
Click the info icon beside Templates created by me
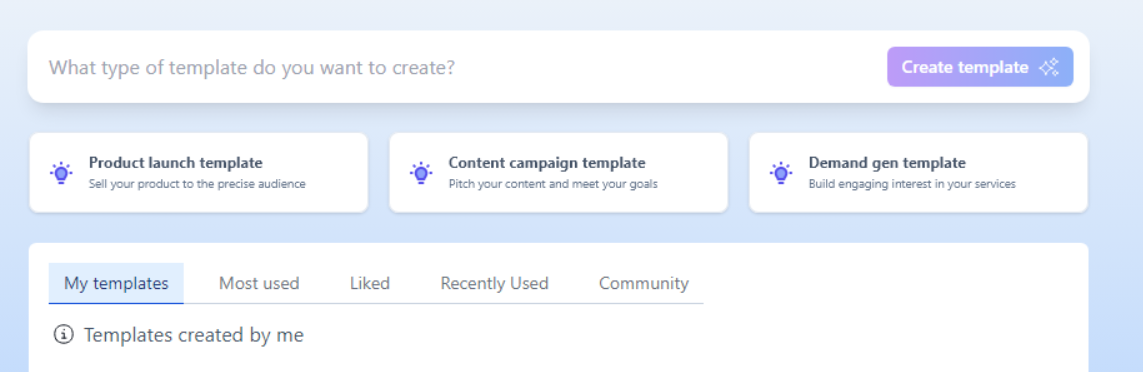pos(64,335)
